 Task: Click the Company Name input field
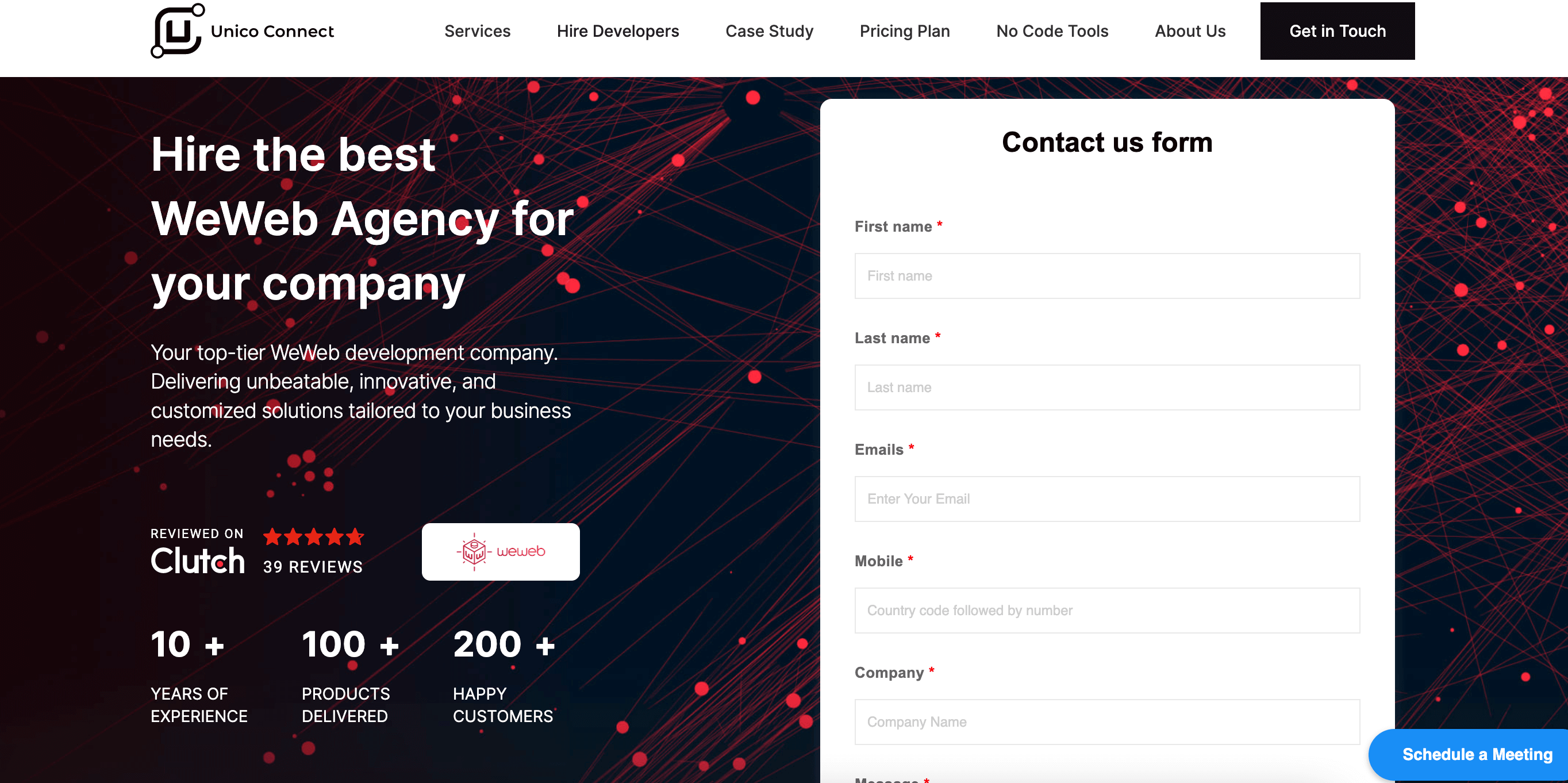[1107, 720]
